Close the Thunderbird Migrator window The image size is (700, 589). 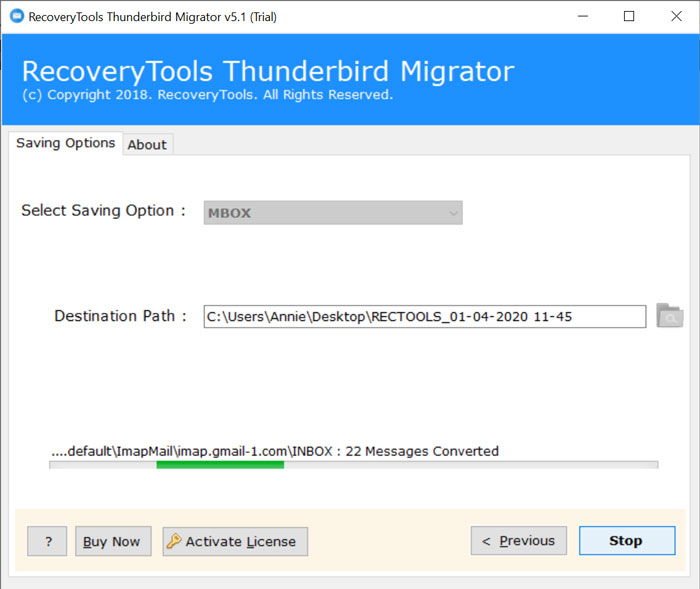click(x=676, y=17)
